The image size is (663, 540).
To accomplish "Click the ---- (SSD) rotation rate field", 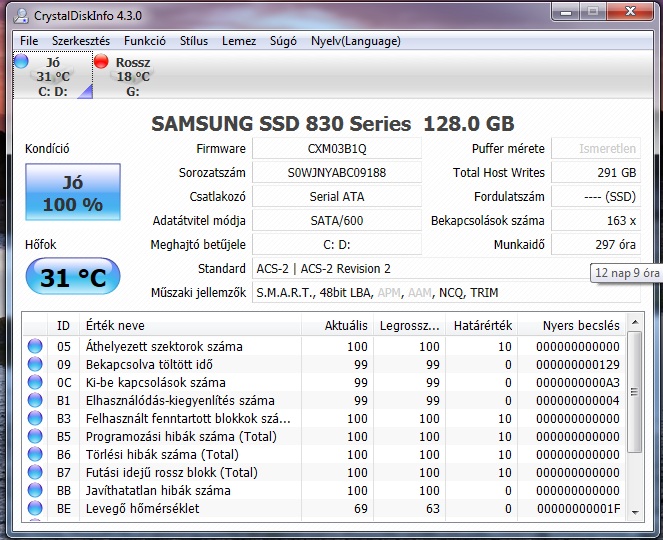I will pyautogui.click(x=596, y=197).
